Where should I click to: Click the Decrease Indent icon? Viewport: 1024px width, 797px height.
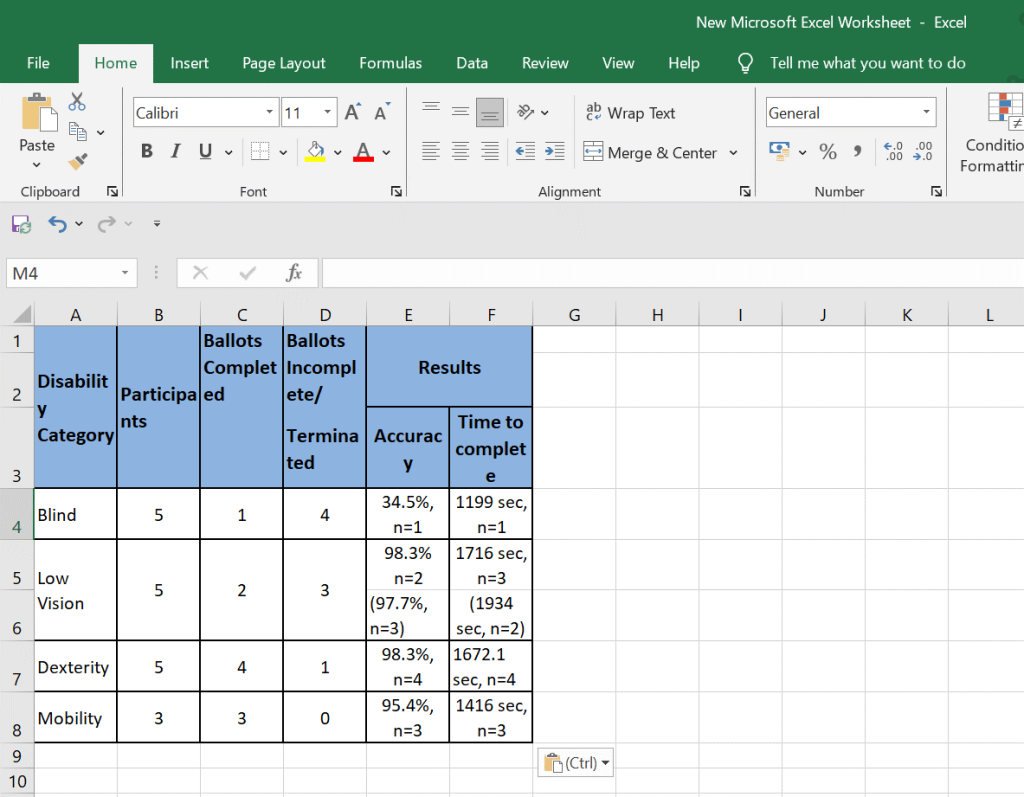click(x=525, y=152)
